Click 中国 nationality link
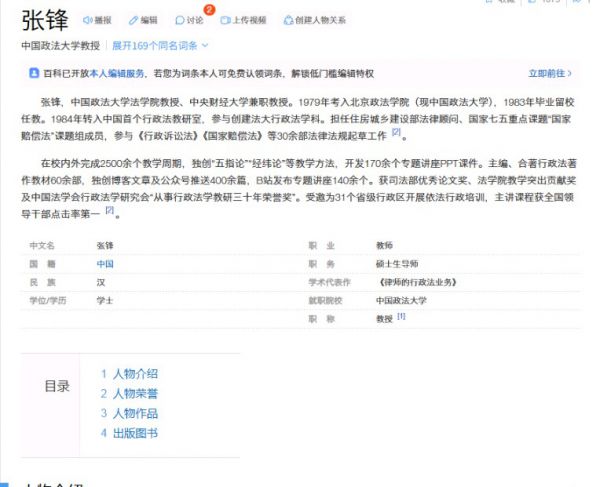600x487 pixels. tap(105, 264)
